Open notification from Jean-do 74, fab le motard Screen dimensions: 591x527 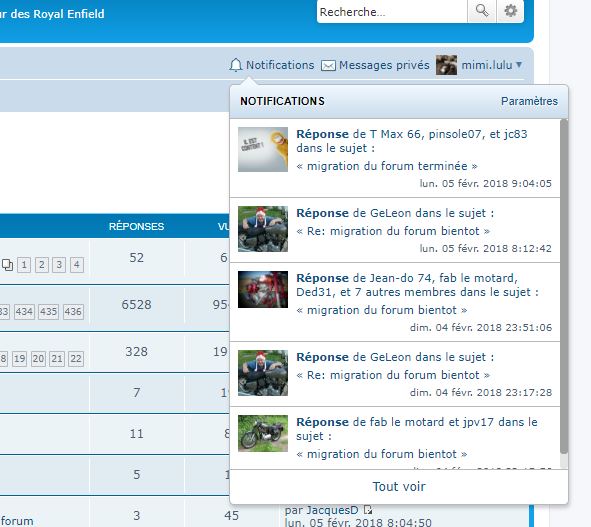coord(395,302)
